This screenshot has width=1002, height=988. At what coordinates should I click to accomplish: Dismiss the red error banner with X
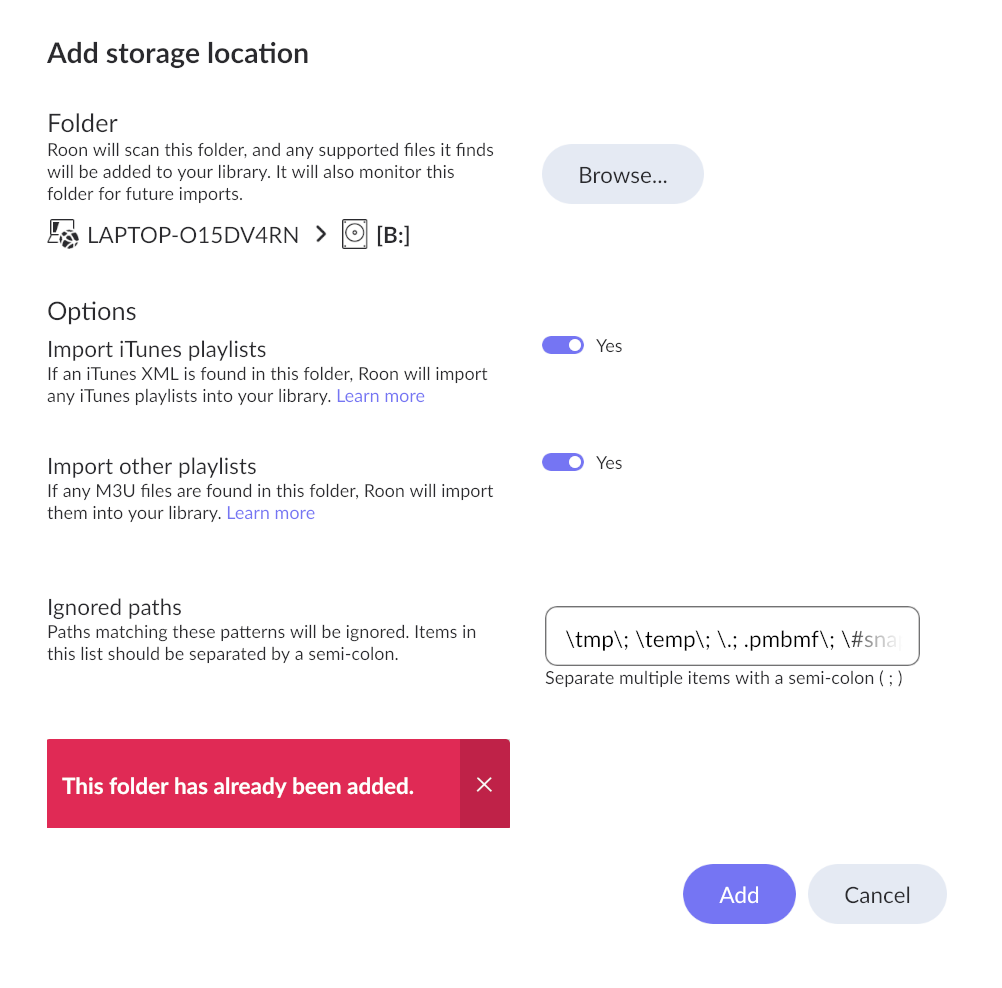tap(485, 784)
